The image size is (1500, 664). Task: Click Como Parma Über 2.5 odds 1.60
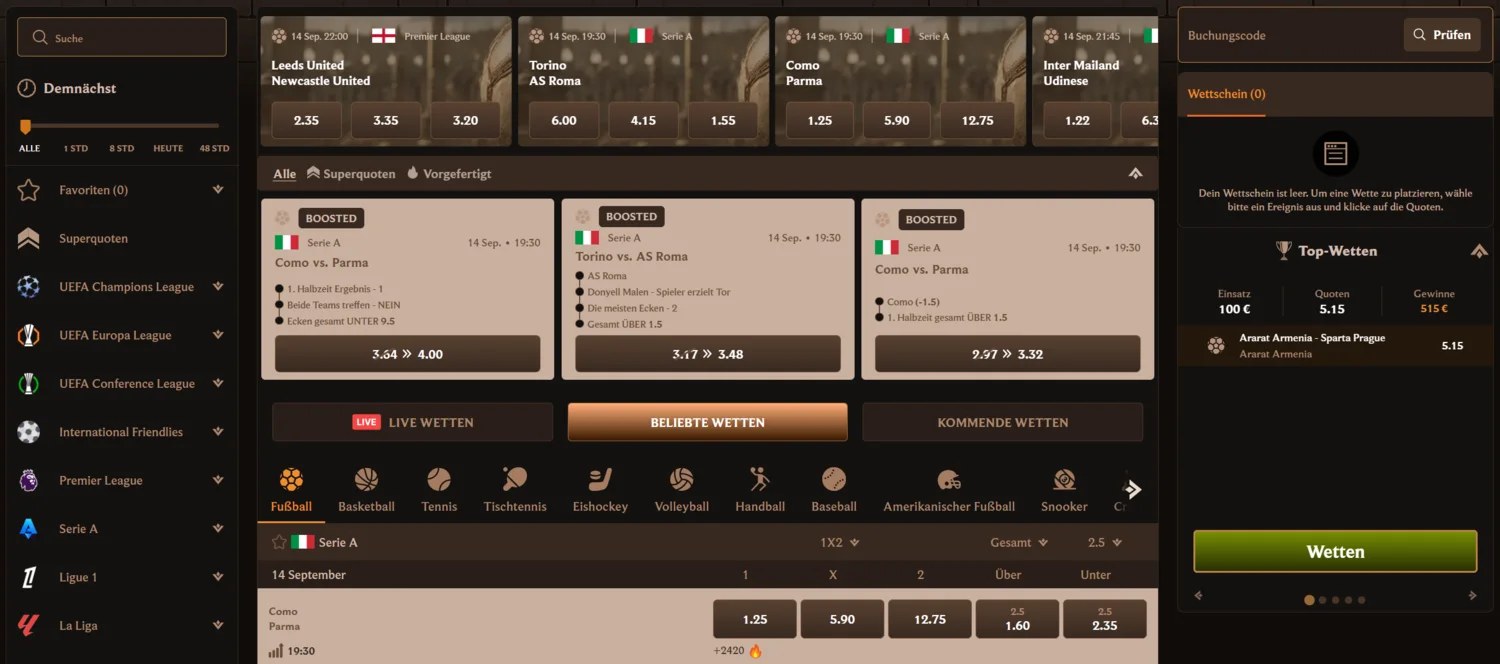click(x=1017, y=619)
